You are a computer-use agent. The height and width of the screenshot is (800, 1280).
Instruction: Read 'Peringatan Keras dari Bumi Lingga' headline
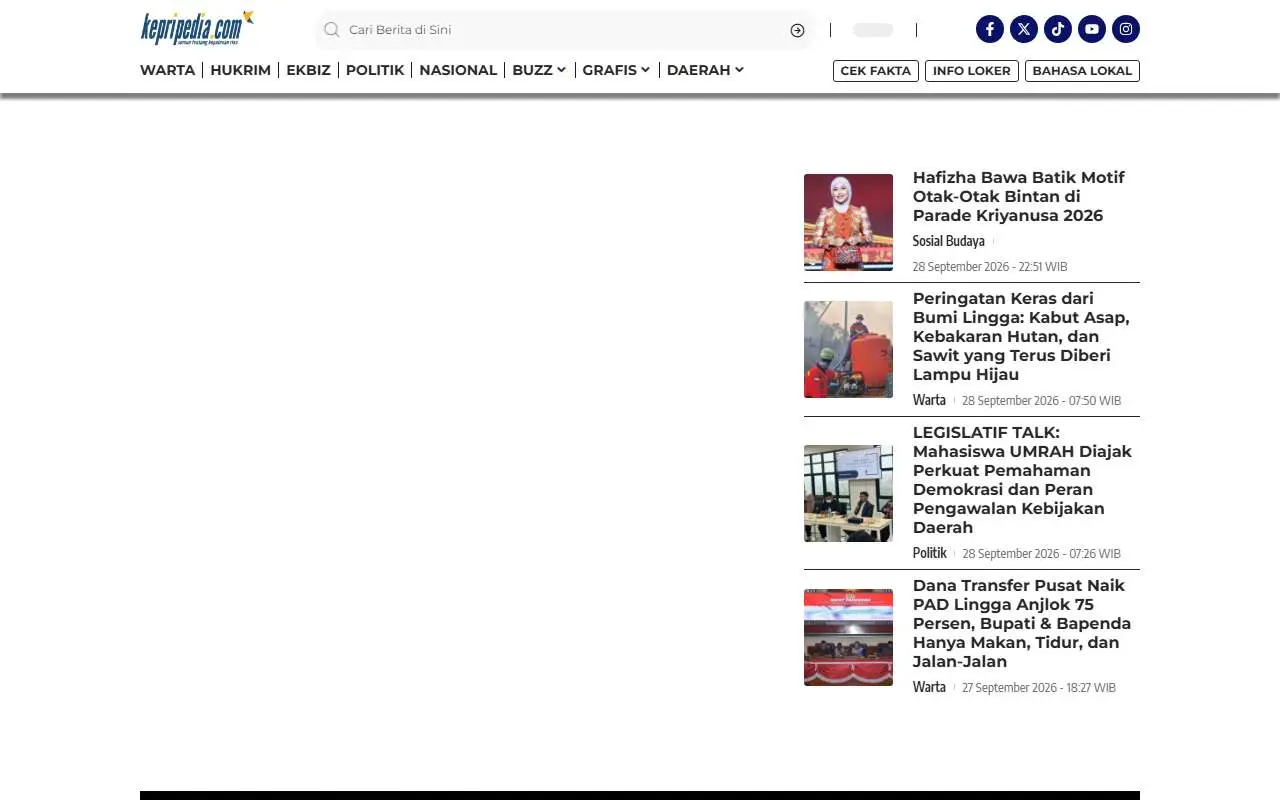point(1021,336)
